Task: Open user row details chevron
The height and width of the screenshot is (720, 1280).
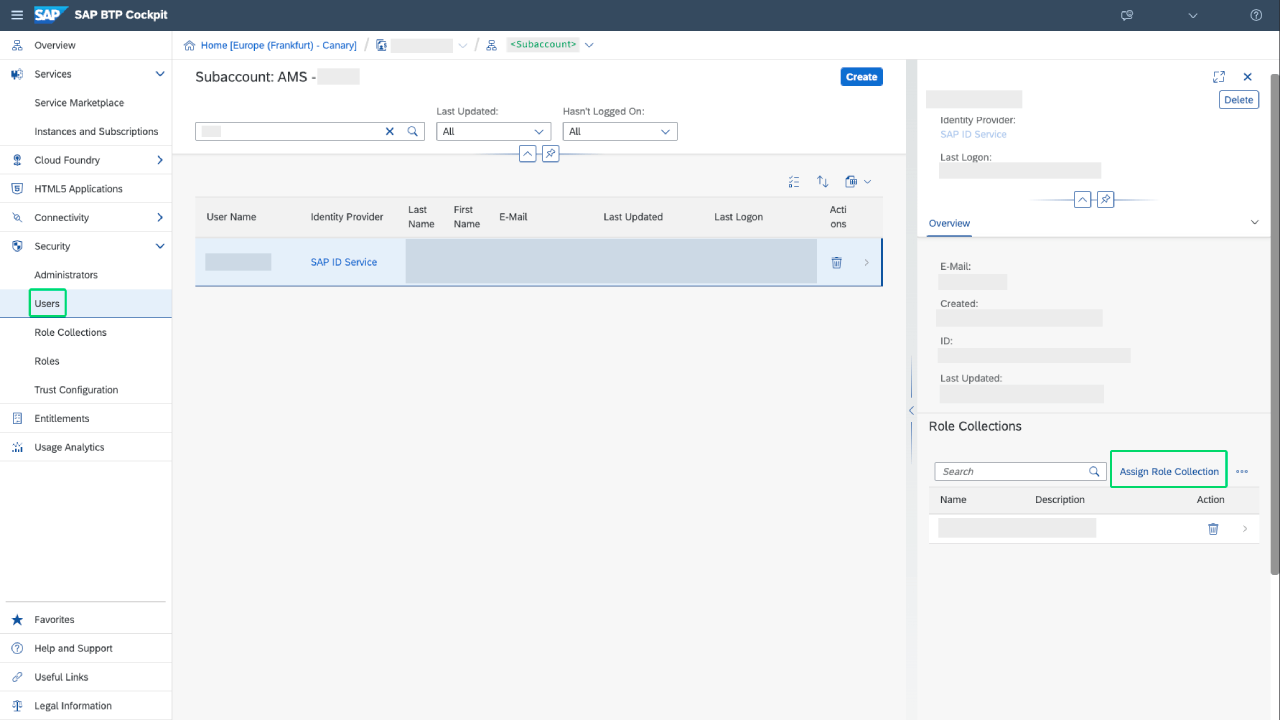Action: pyautogui.click(x=866, y=262)
